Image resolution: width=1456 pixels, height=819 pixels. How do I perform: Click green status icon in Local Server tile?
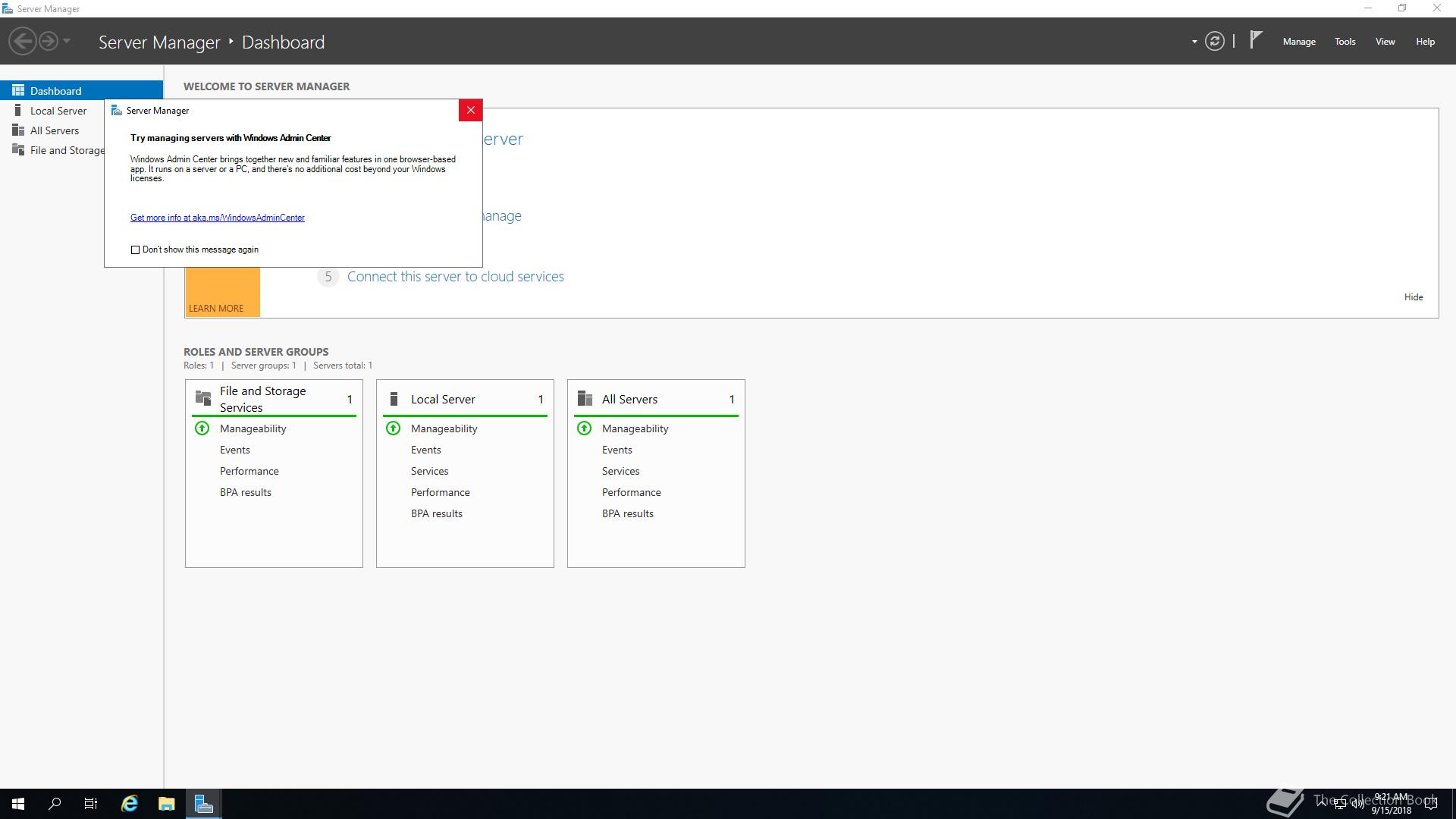pyautogui.click(x=393, y=428)
